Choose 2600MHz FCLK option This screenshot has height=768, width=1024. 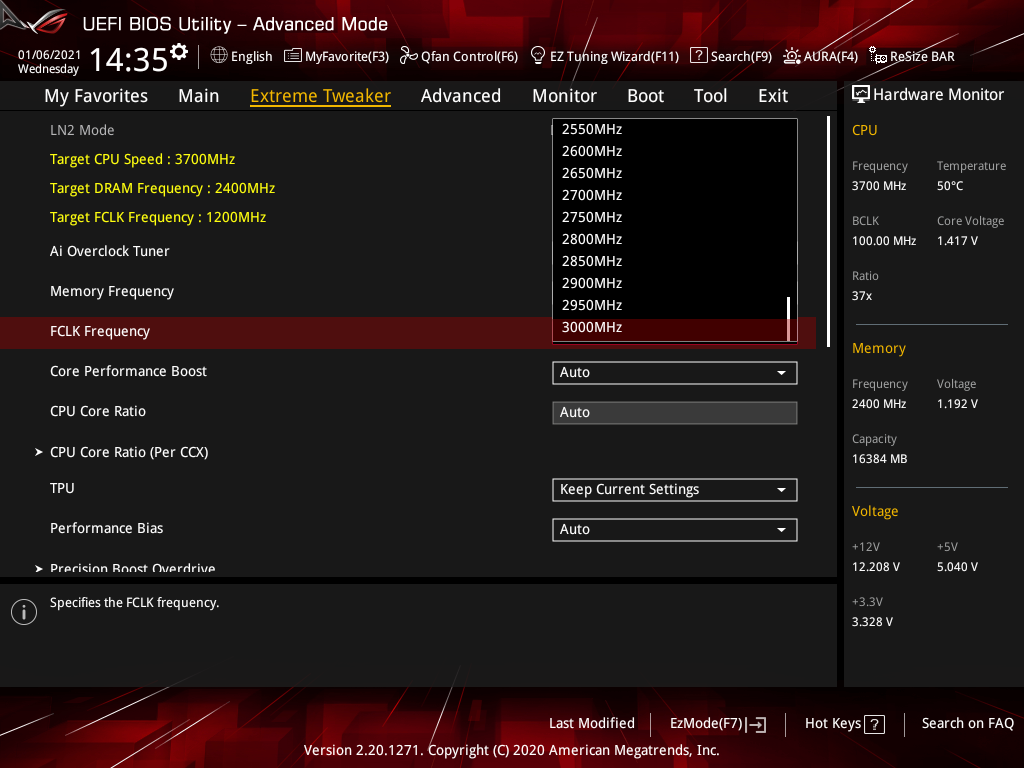tap(670, 152)
